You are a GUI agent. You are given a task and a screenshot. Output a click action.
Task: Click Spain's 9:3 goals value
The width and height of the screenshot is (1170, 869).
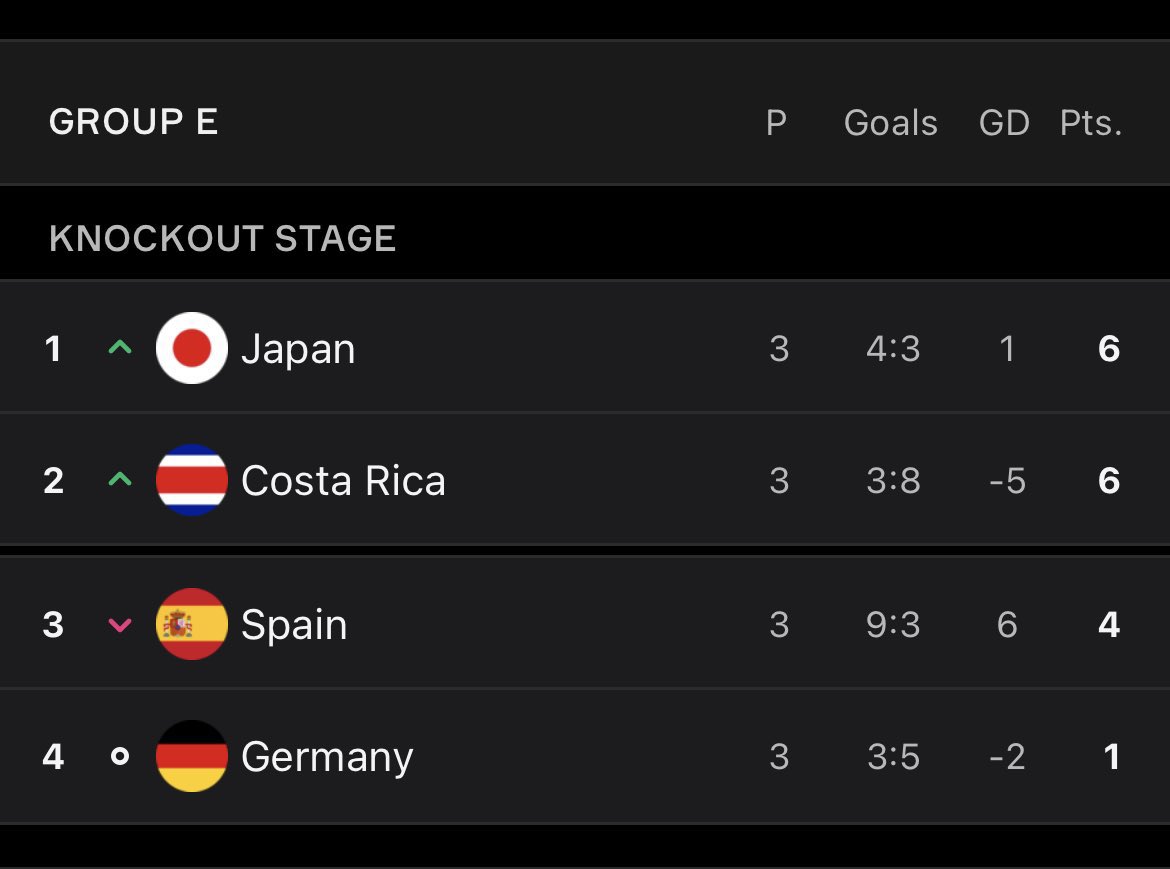(893, 624)
